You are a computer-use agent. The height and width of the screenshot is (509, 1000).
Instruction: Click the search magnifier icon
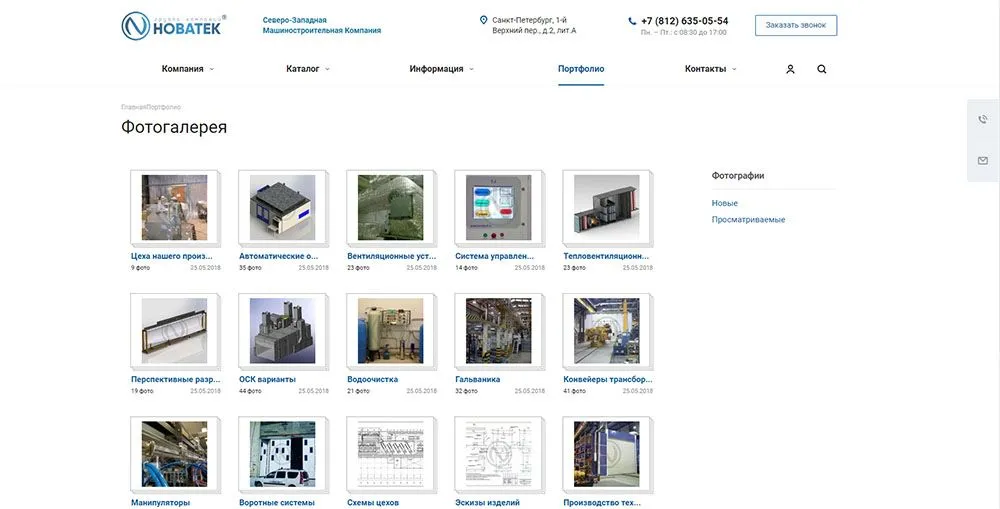tap(822, 69)
